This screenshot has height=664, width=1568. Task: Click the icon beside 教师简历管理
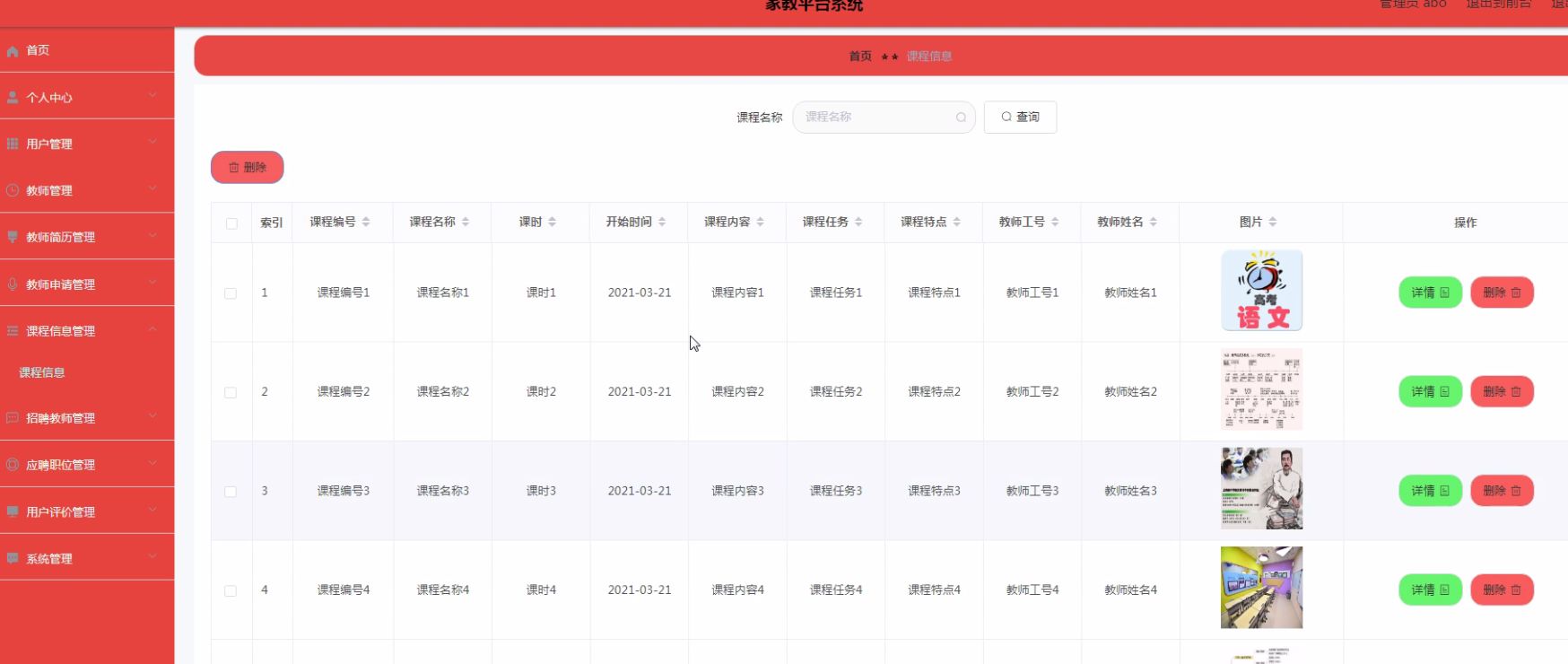click(x=13, y=237)
